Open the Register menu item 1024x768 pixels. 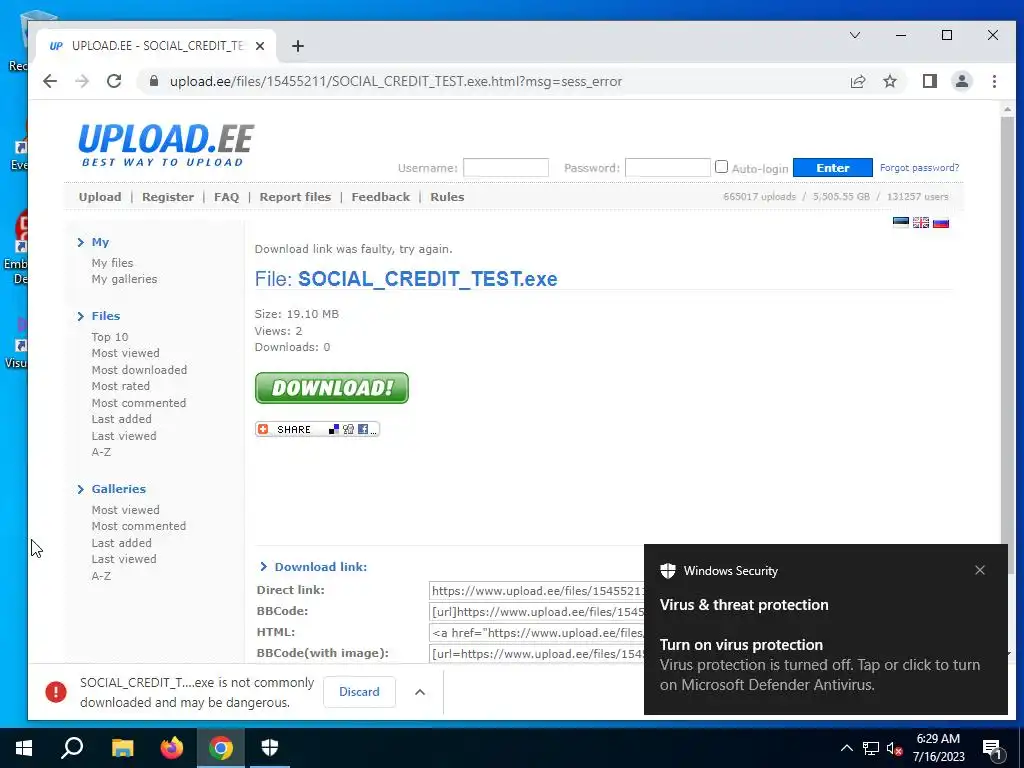click(168, 197)
